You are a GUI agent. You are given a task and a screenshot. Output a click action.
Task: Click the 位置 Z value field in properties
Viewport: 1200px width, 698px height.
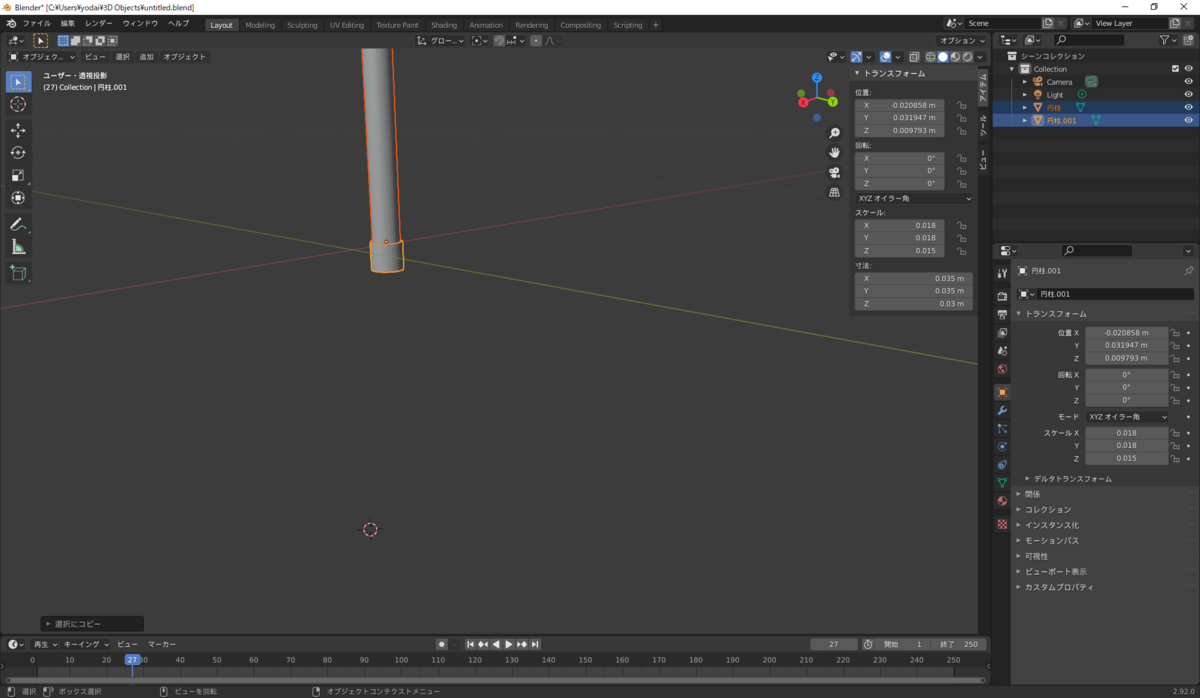point(1127,358)
